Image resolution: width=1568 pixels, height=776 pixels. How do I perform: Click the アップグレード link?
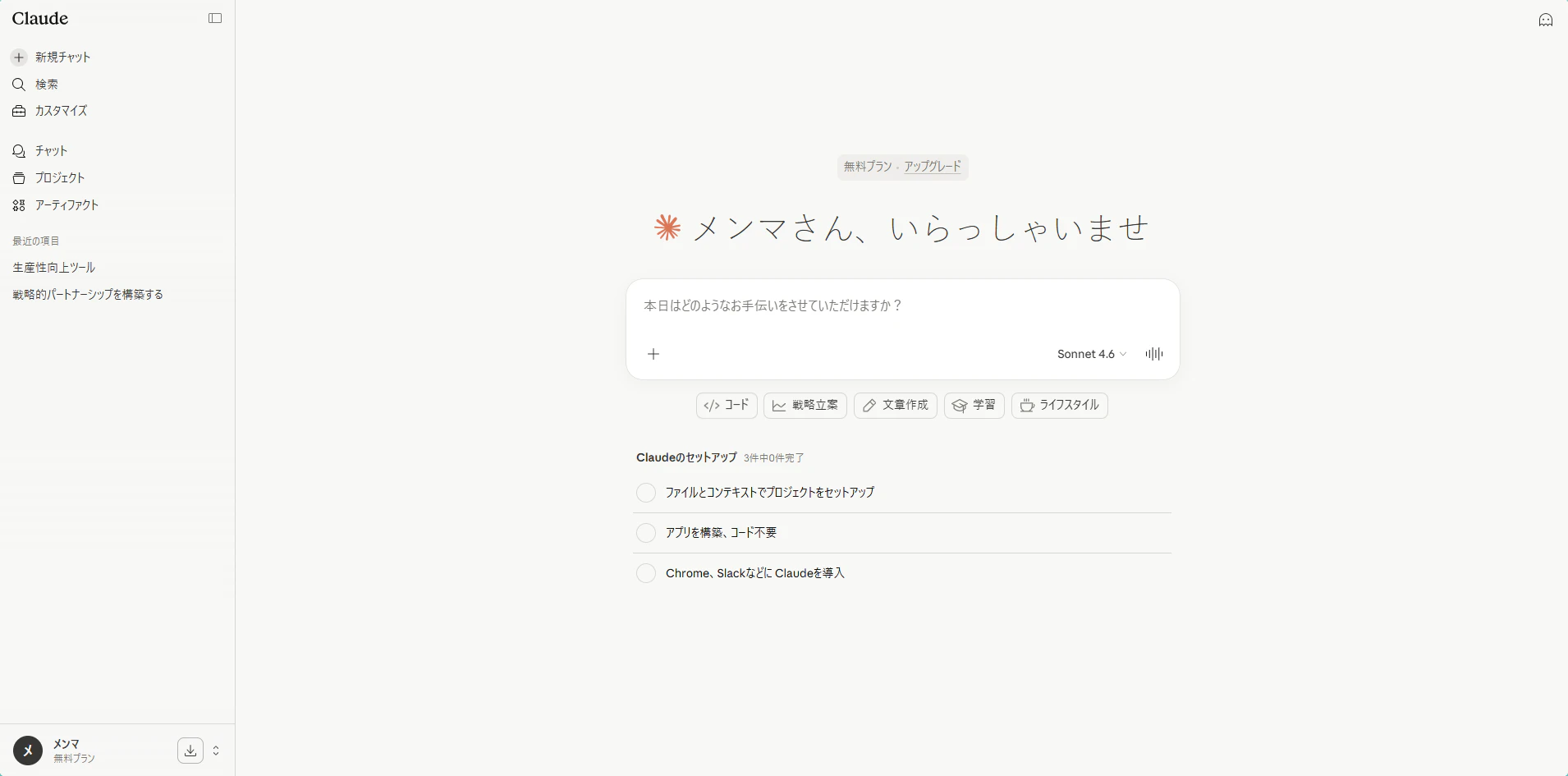pyautogui.click(x=933, y=167)
